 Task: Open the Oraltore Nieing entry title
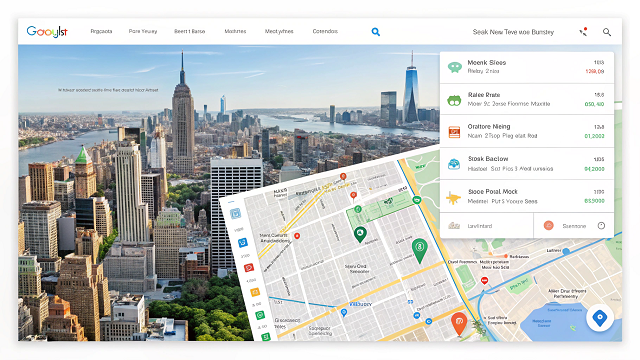pos(489,127)
